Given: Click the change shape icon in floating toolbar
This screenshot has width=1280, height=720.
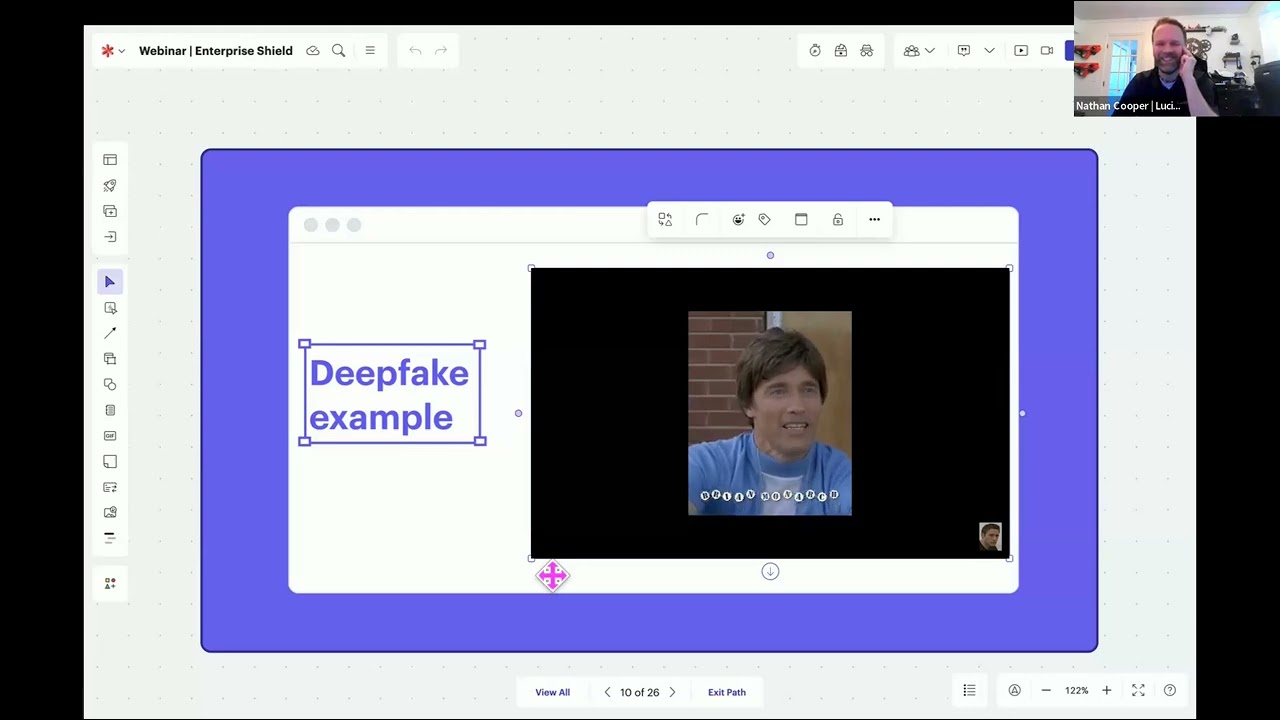Looking at the screenshot, I should point(665,220).
